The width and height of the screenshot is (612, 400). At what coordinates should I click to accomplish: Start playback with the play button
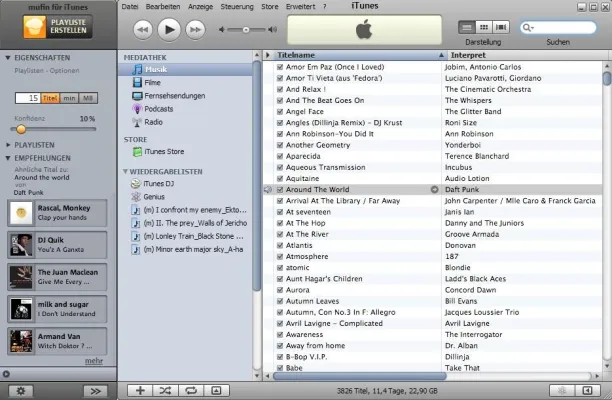click(x=169, y=30)
